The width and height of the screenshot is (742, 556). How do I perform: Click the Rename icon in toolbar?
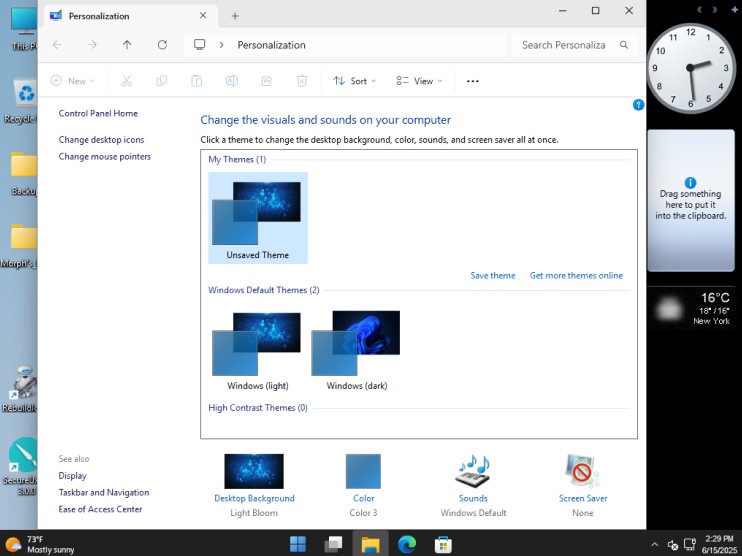[231, 81]
